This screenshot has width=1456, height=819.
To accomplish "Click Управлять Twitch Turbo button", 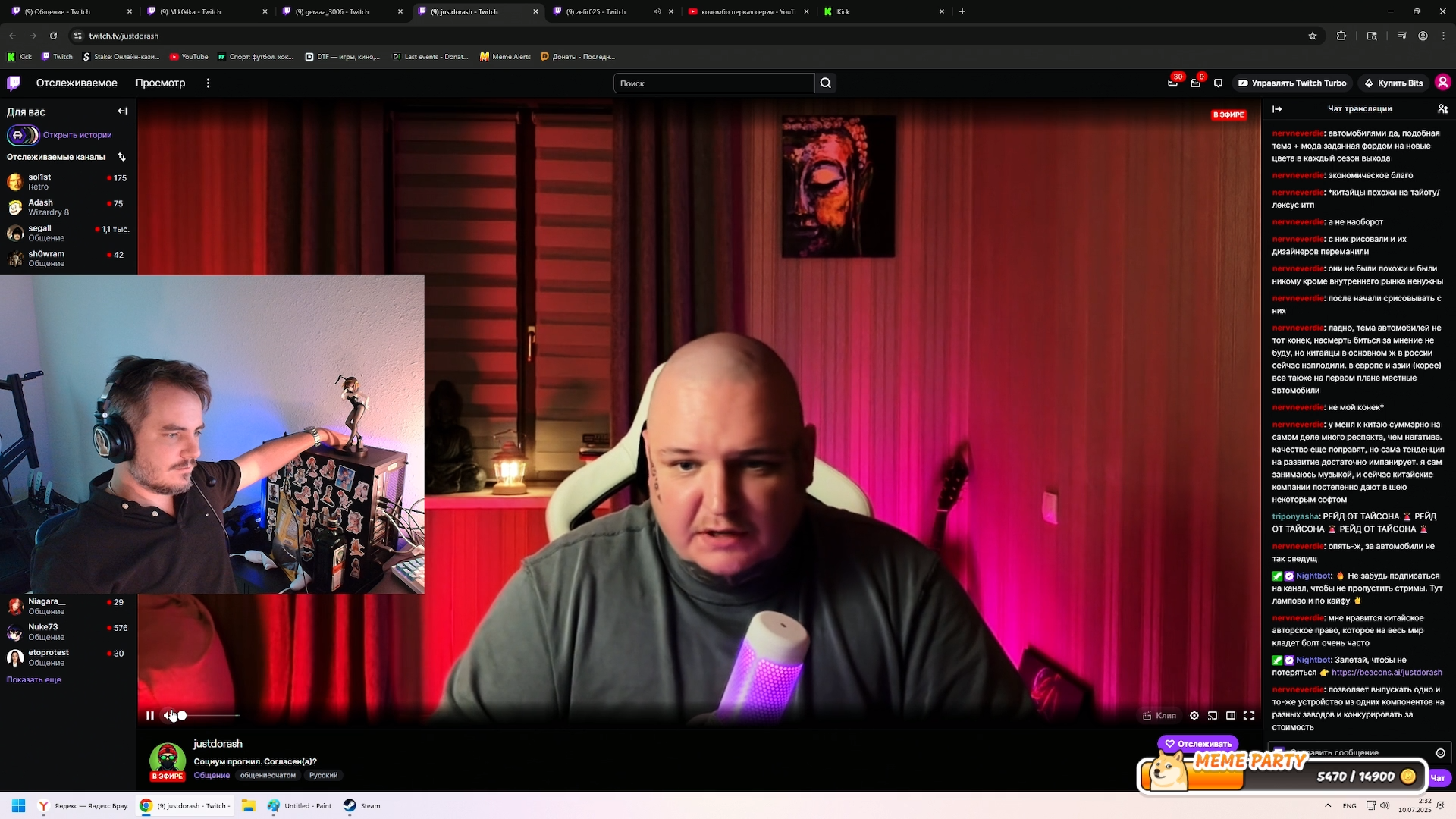I will point(1291,83).
